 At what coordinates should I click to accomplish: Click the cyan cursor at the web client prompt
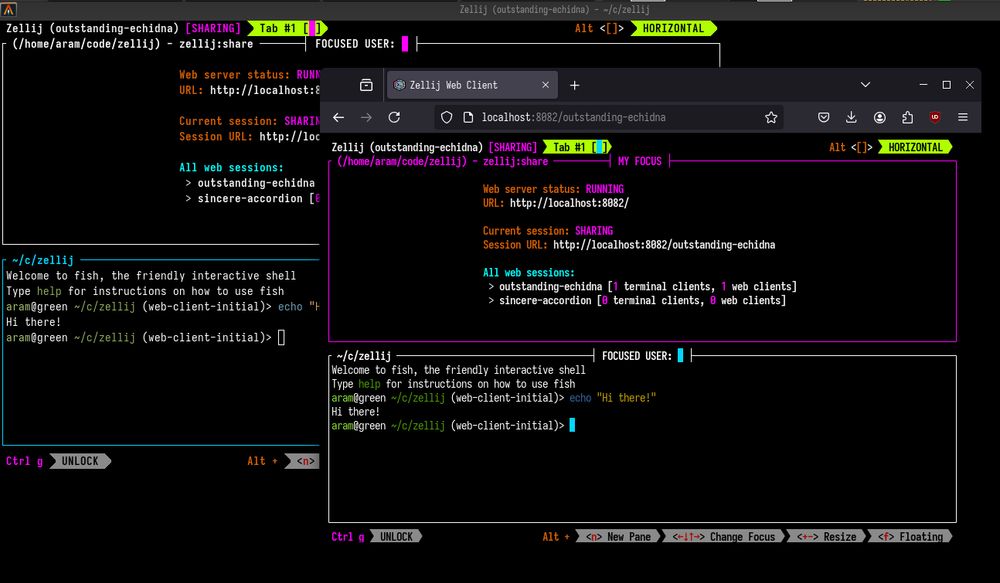(x=572, y=425)
